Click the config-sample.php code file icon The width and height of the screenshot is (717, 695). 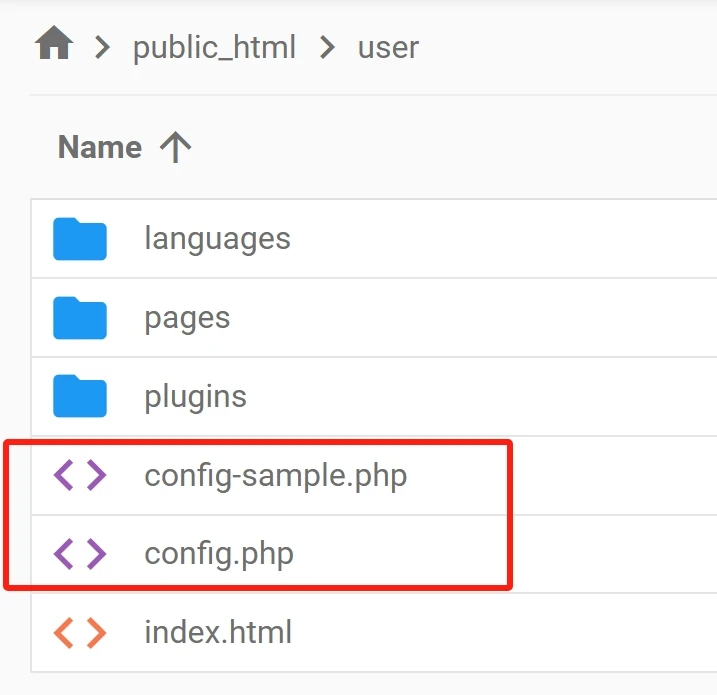80,475
